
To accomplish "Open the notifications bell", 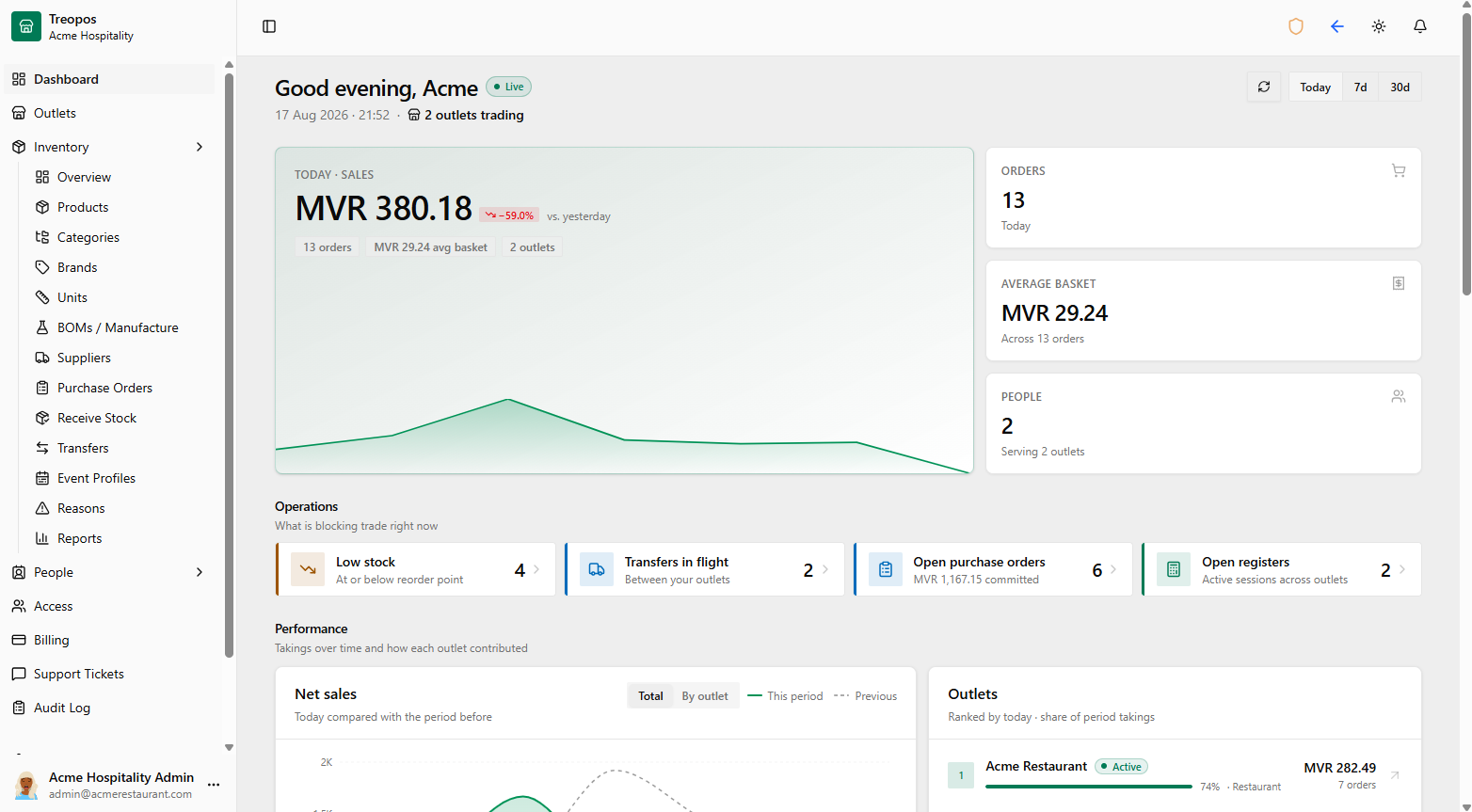I will tap(1420, 26).
